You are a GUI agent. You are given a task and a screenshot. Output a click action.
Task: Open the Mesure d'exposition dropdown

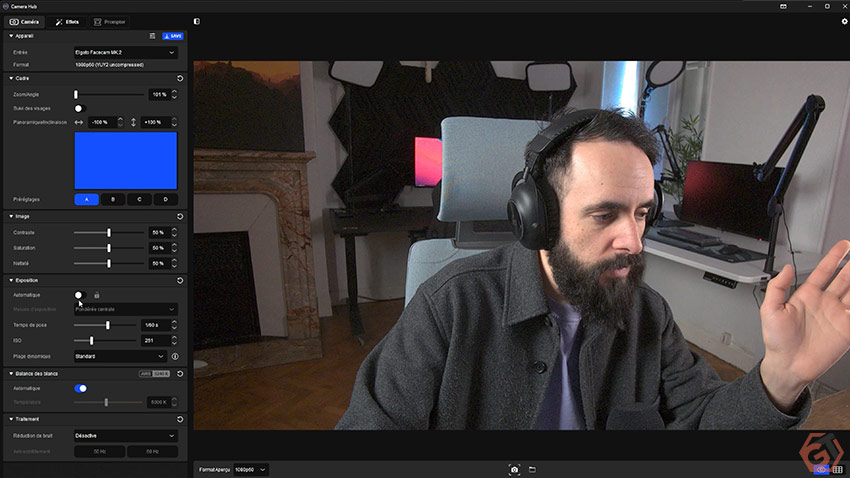point(125,309)
